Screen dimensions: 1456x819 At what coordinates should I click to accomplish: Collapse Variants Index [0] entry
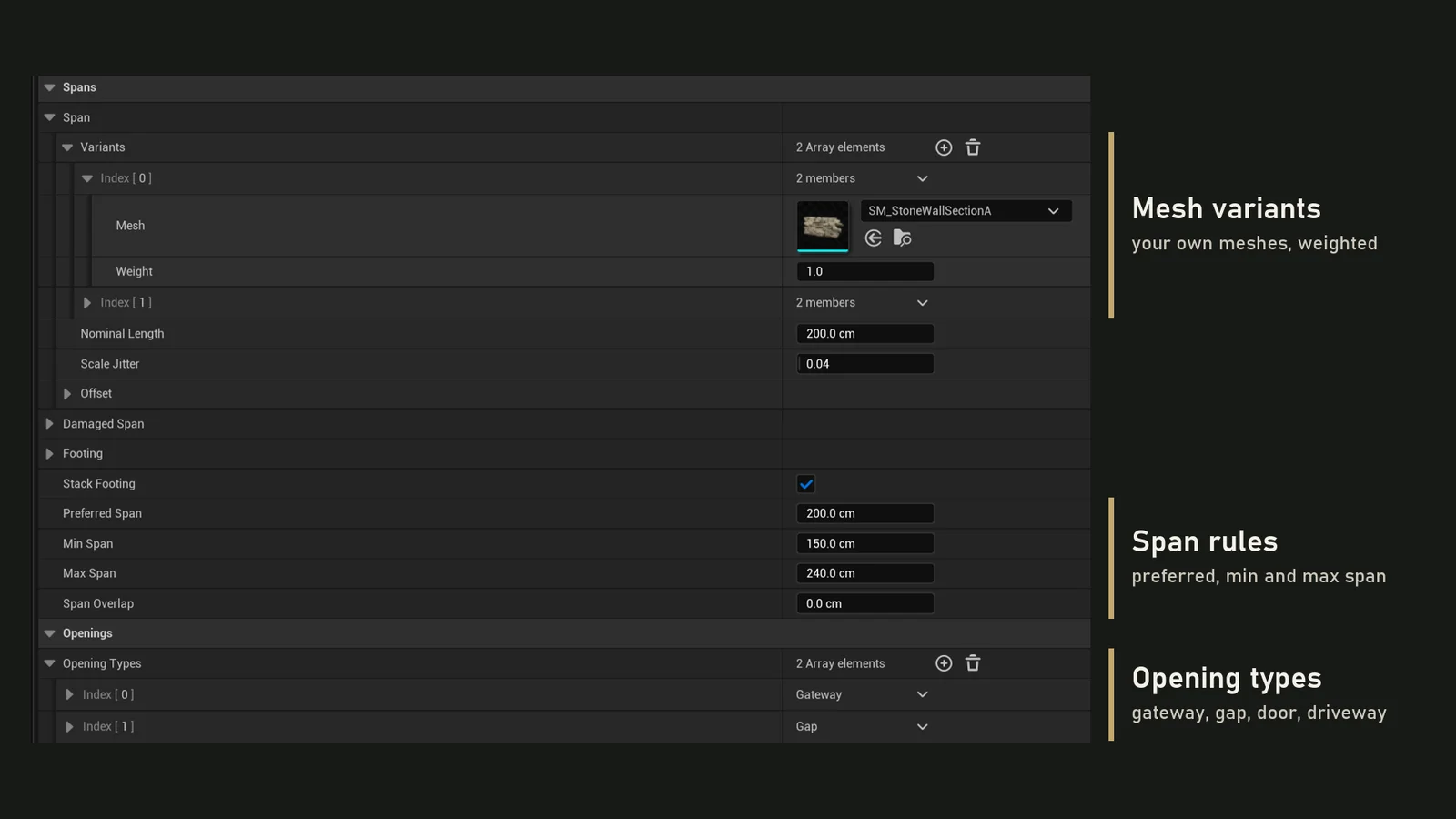click(x=87, y=178)
